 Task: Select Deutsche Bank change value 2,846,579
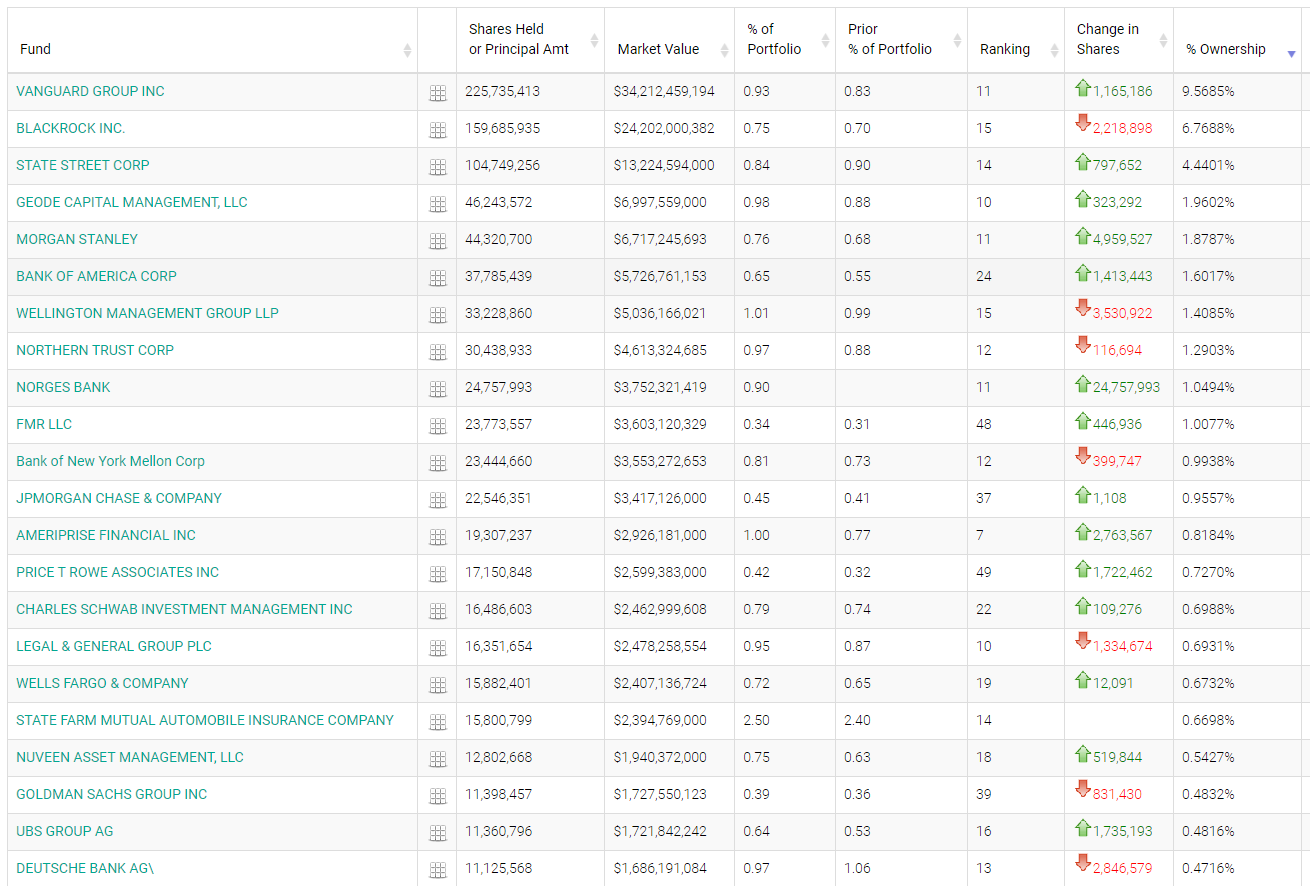(x=1122, y=868)
